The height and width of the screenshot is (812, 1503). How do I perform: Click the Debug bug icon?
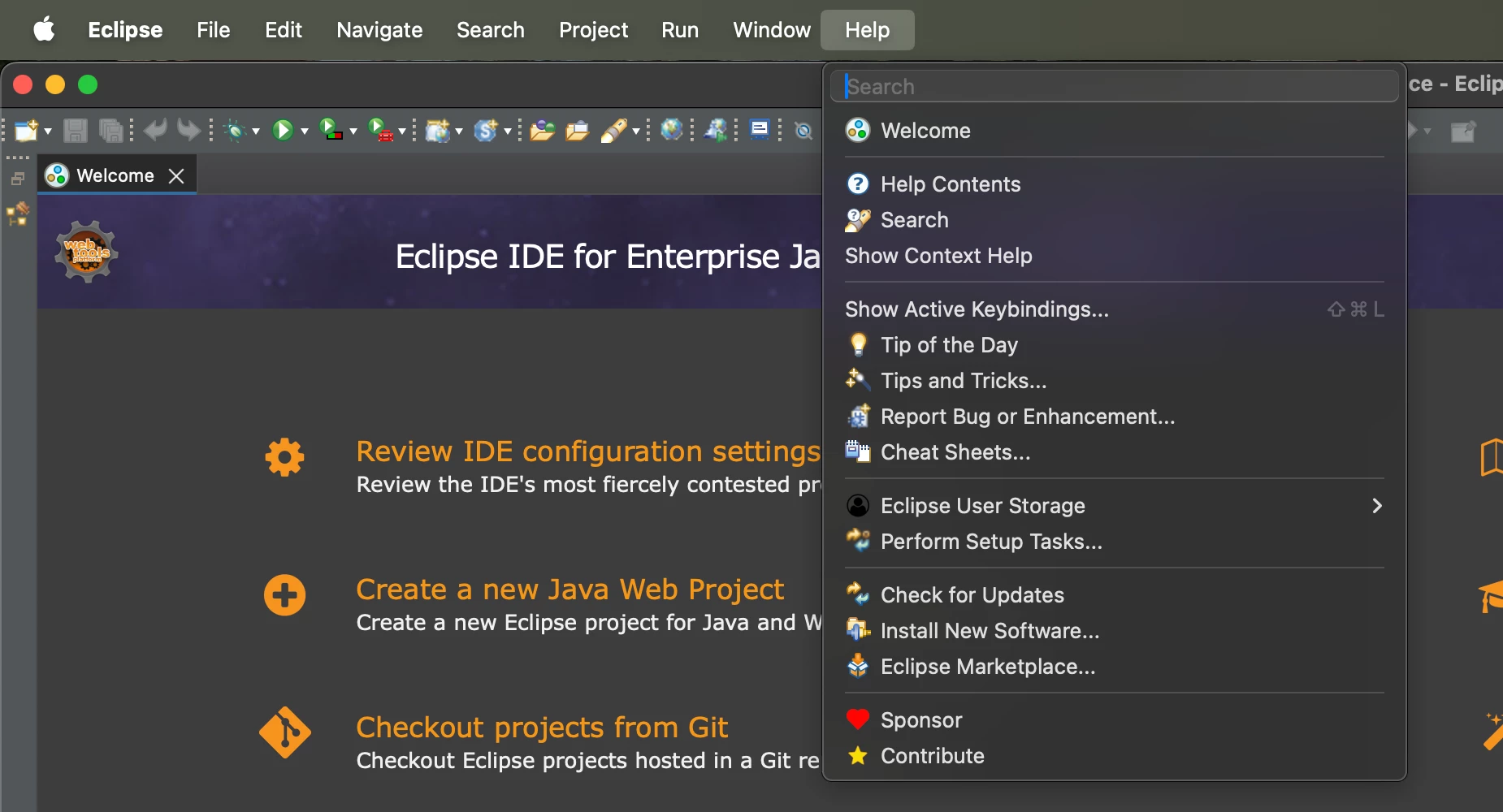236,130
